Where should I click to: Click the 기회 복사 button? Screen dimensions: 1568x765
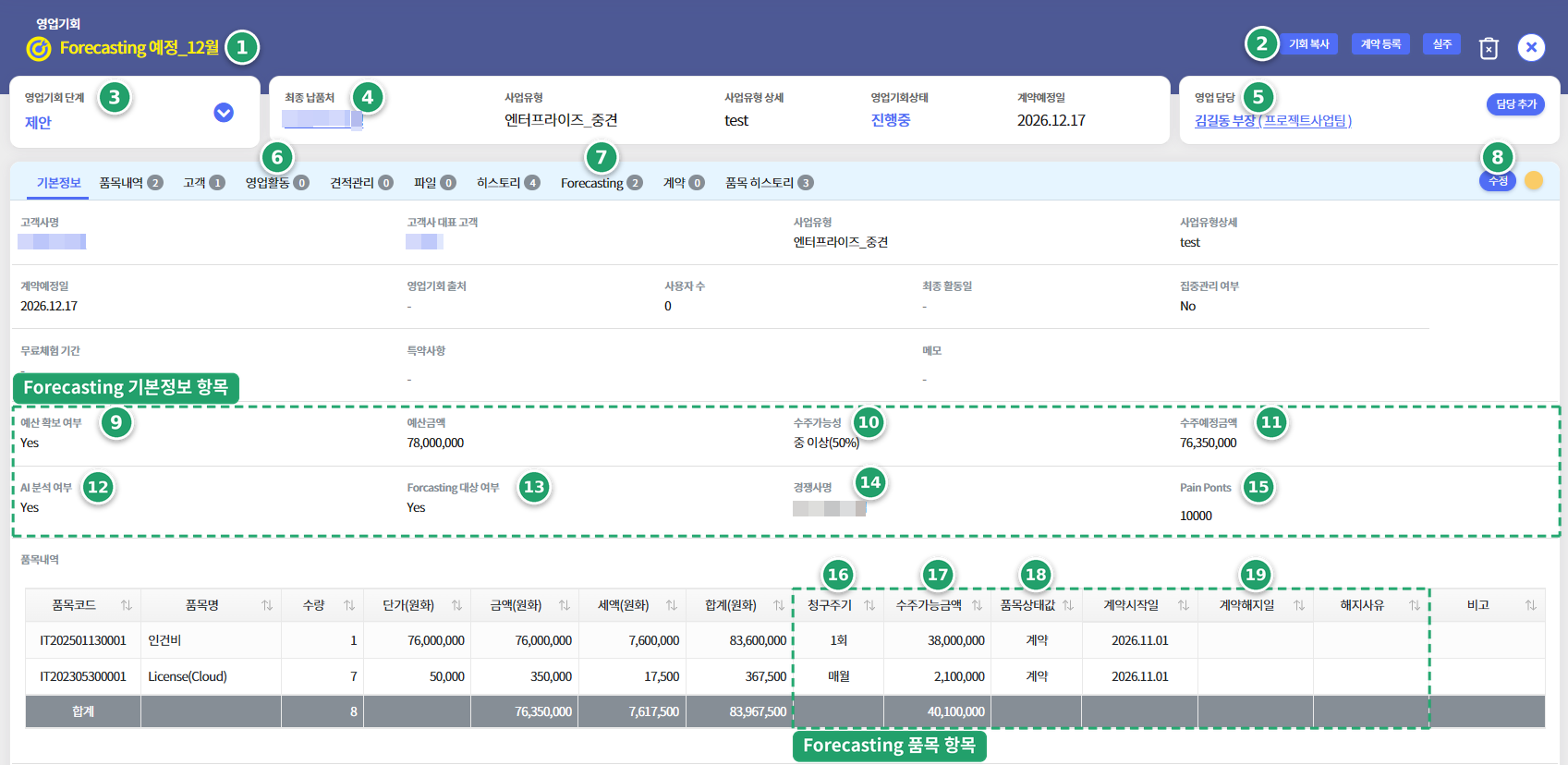coord(1309,44)
